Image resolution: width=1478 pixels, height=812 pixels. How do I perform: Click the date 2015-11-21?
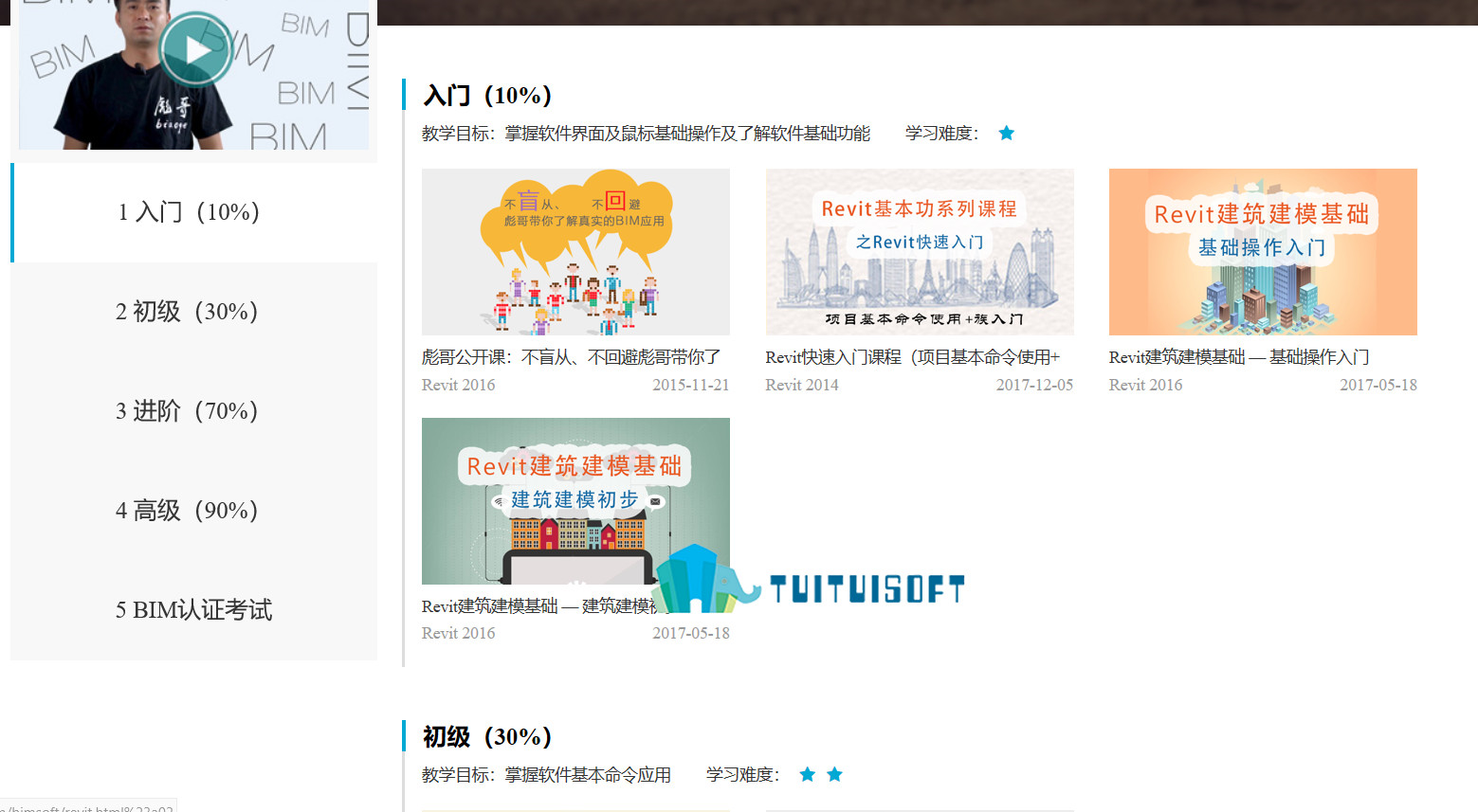pos(691,385)
